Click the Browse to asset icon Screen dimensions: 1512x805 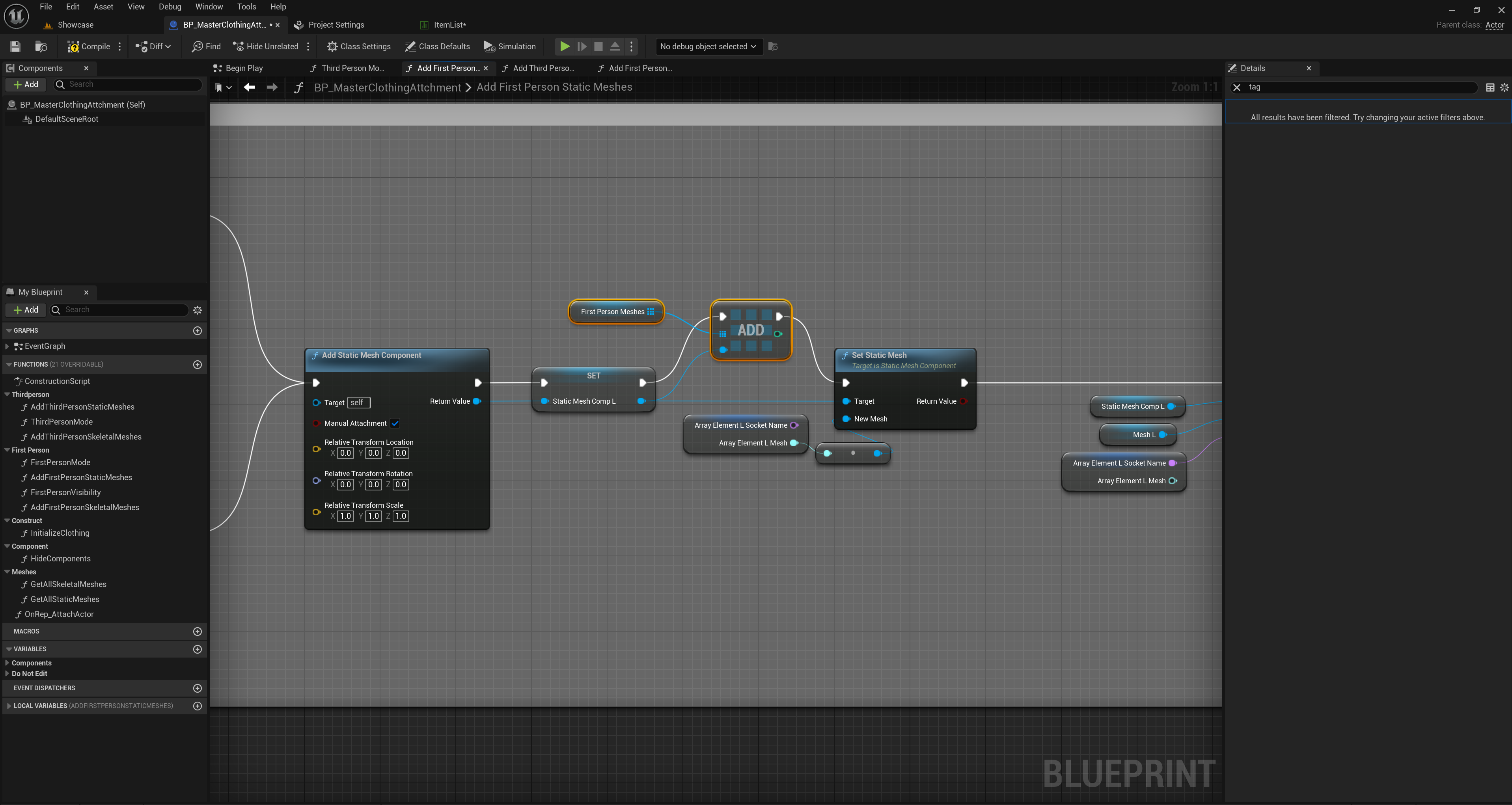click(x=41, y=47)
